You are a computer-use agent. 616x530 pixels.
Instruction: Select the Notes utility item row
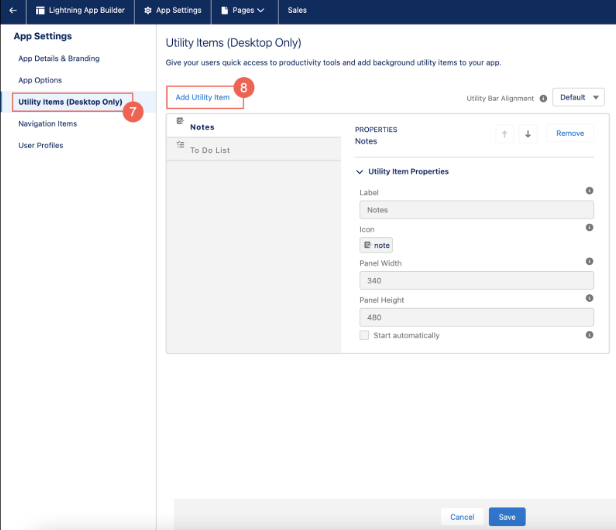(254, 126)
